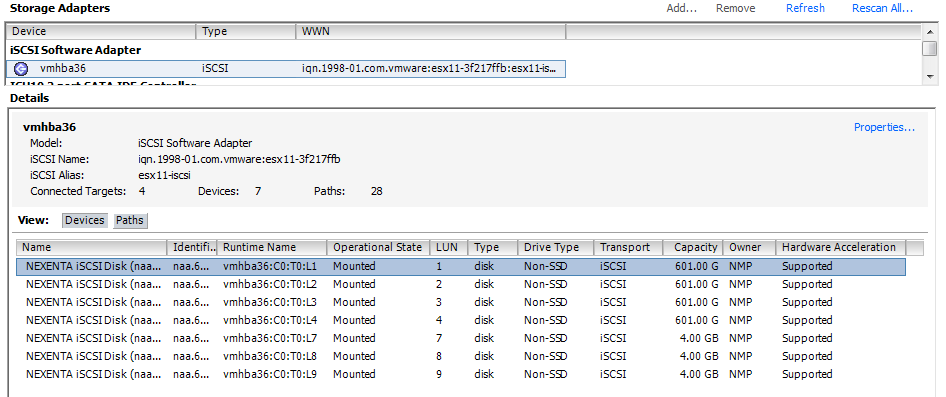Select disk row vmhba36:C0:T0:L9
946x397 pixels.
461,375
